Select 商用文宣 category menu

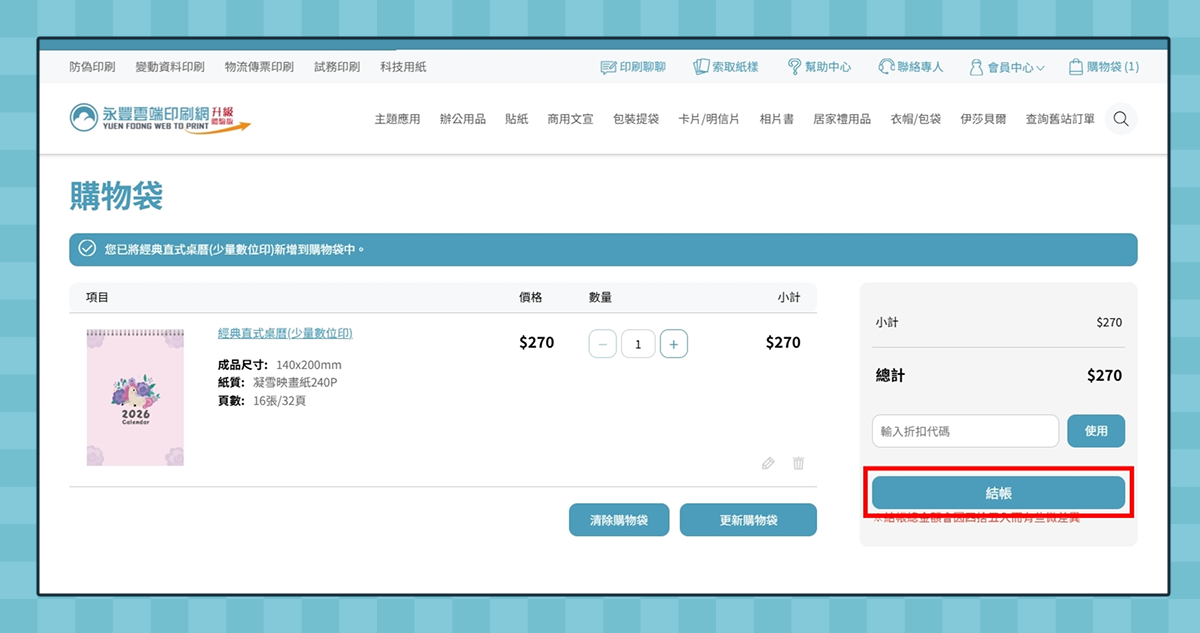pyautogui.click(x=570, y=119)
